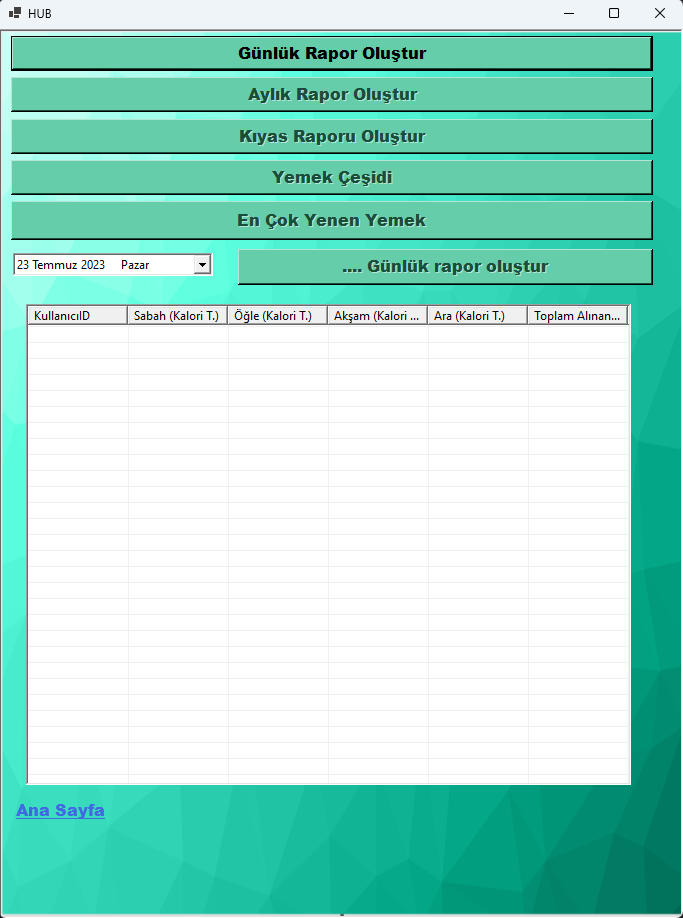The image size is (683, 918).
Task: Open Aylık Rapor Oluştur report
Action: pos(332,94)
